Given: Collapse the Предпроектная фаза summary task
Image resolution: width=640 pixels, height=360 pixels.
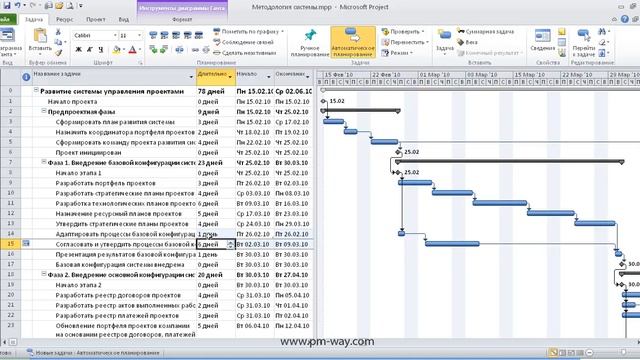Looking at the screenshot, I should click(44, 111).
